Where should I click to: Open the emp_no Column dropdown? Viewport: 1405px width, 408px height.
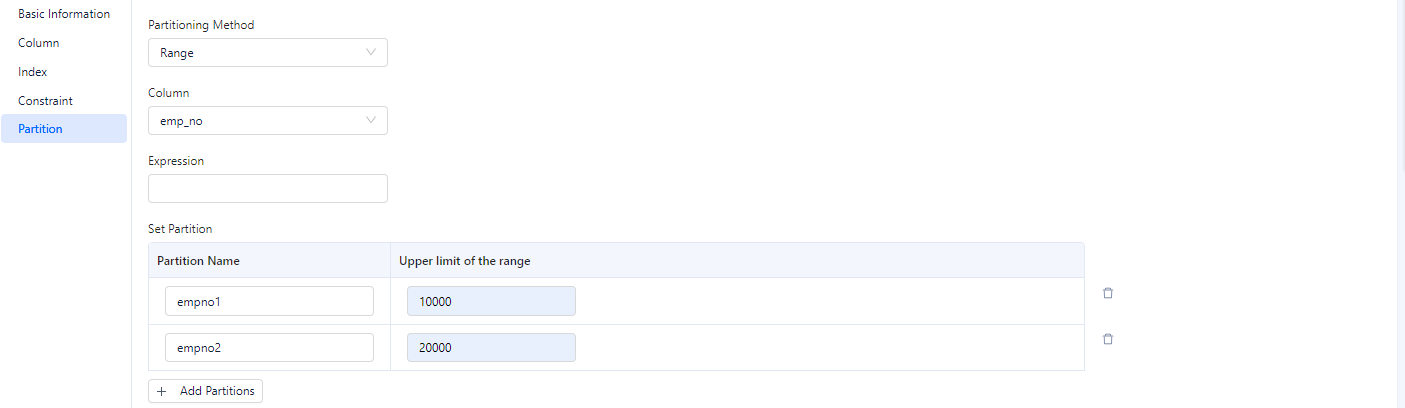(267, 121)
